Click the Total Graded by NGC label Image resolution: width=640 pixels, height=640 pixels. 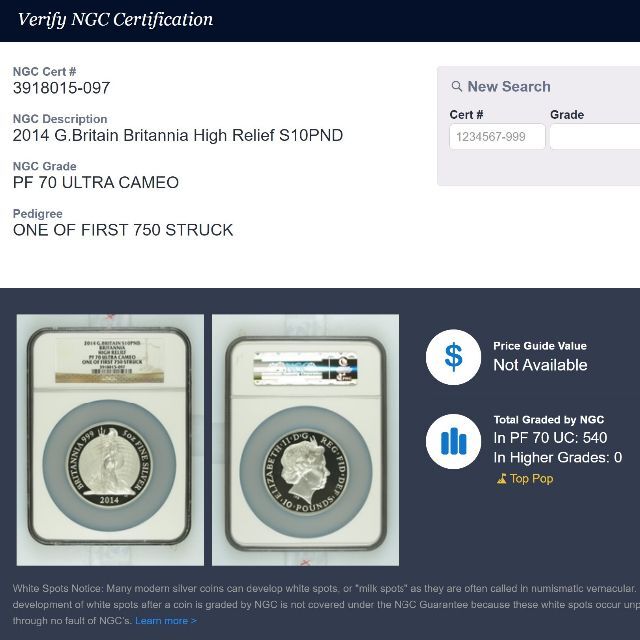coord(549,420)
